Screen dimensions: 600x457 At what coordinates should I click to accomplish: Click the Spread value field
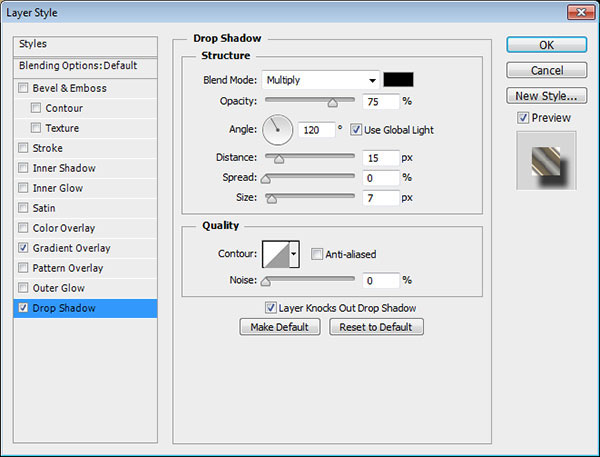(x=381, y=178)
